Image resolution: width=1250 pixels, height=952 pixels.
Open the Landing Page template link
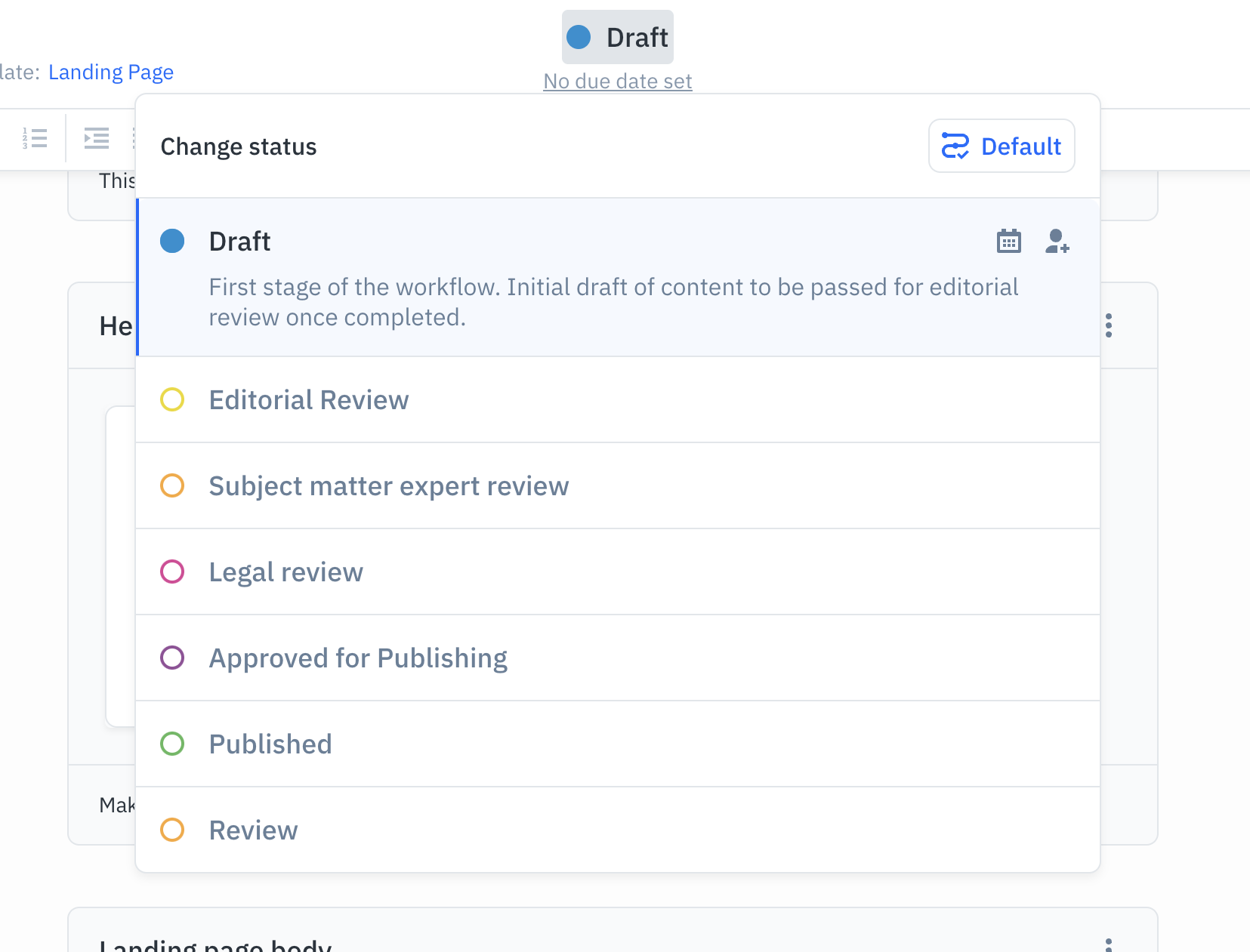coord(111,71)
